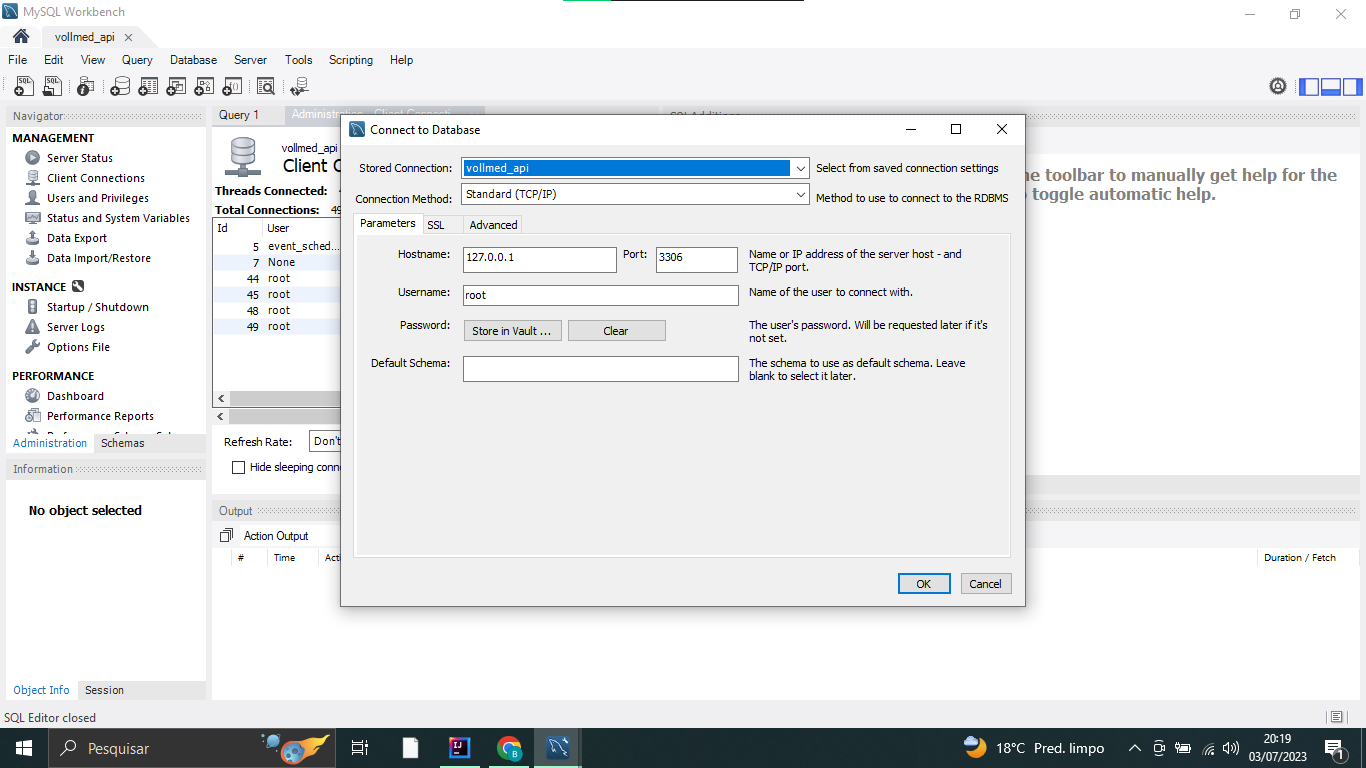This screenshot has height=768, width=1366.
Task: Click the create new stored procedure icon
Action: click(204, 87)
